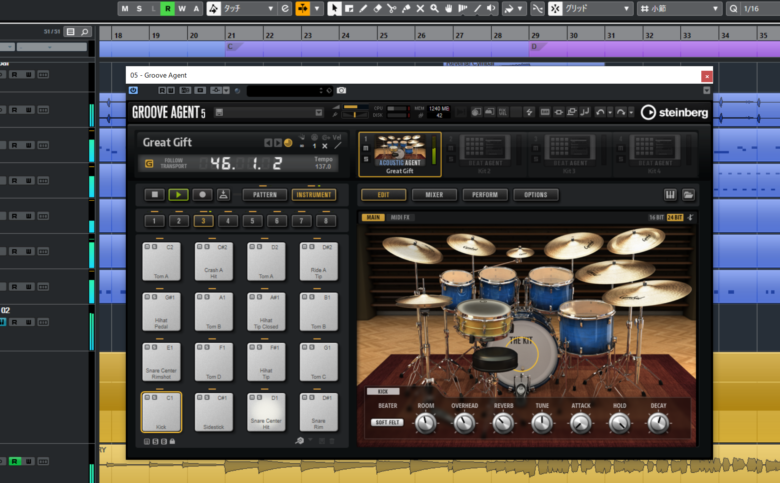Select the Draw pencil tool

pos(364,8)
